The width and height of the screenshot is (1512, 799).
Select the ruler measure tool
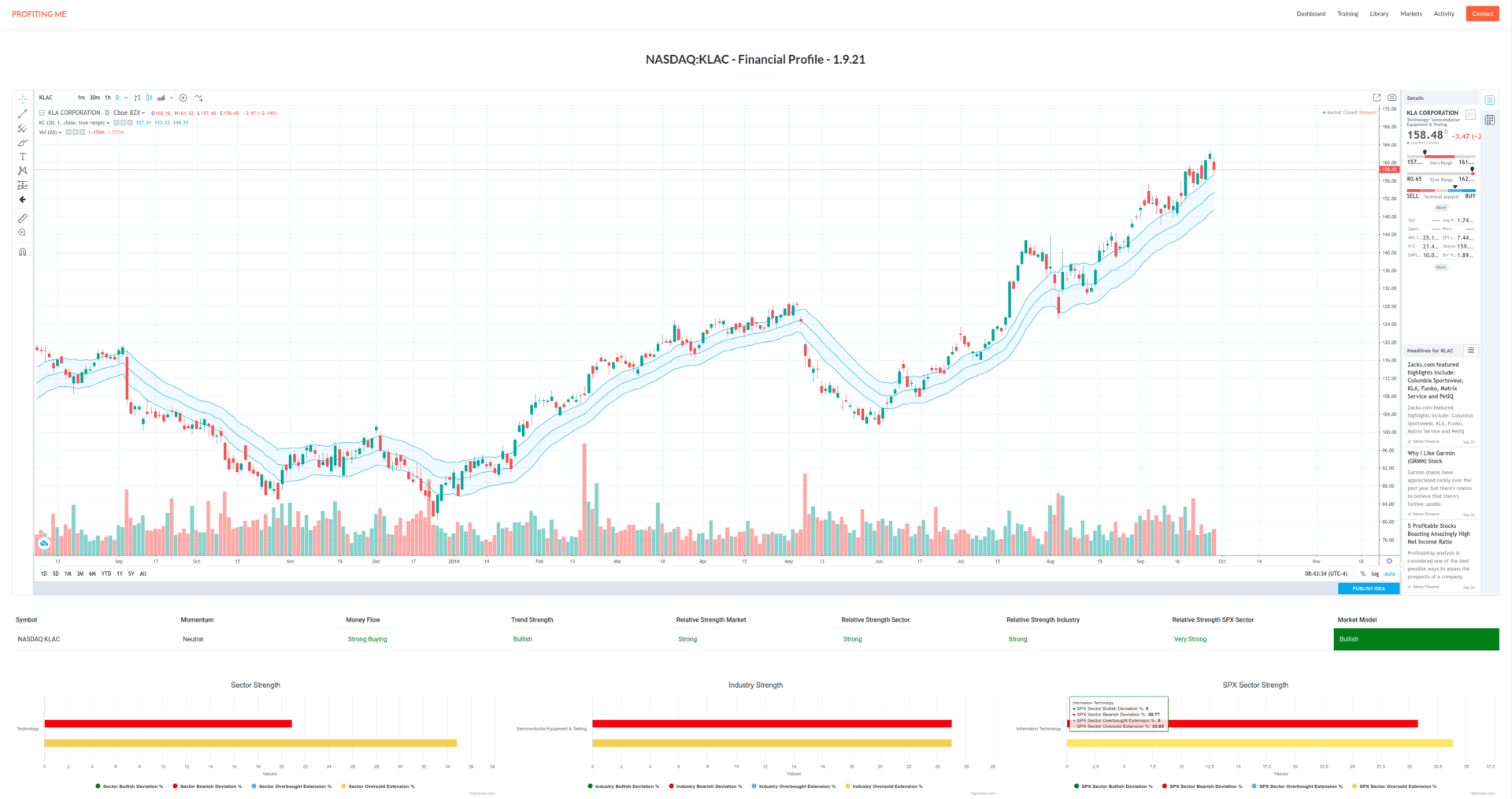click(22, 218)
